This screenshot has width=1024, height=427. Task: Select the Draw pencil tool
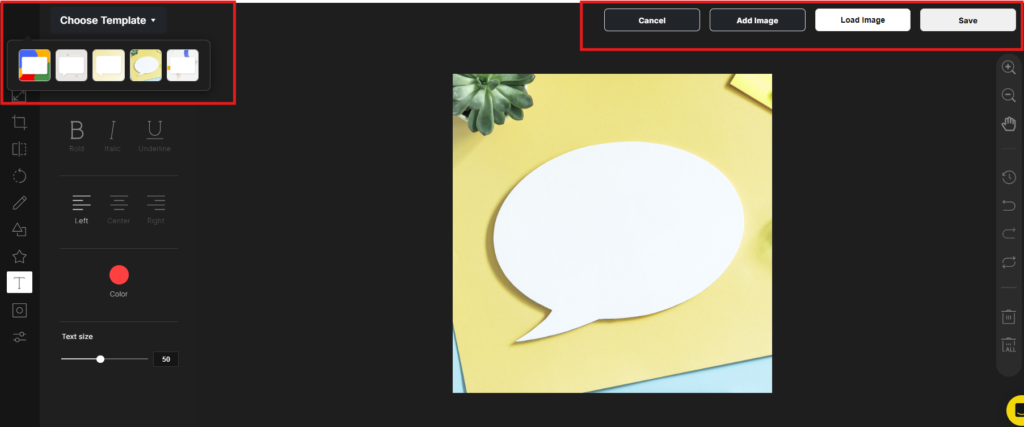19,203
